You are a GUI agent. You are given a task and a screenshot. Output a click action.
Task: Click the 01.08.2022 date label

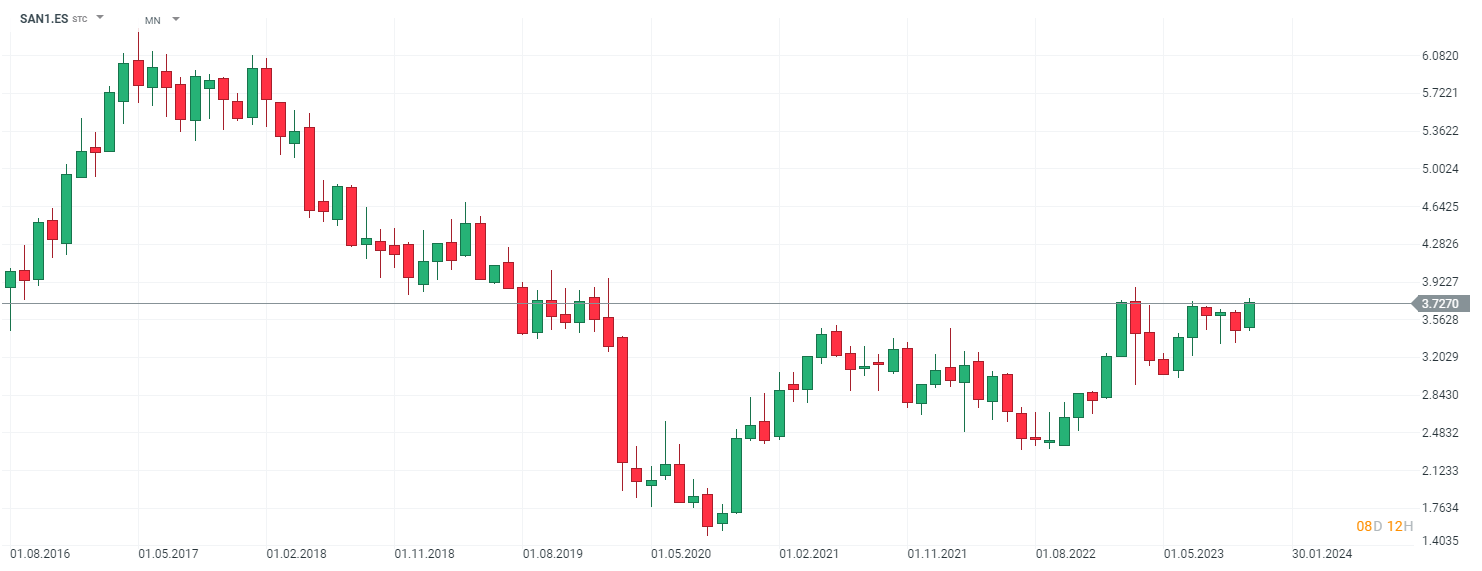click(1065, 552)
